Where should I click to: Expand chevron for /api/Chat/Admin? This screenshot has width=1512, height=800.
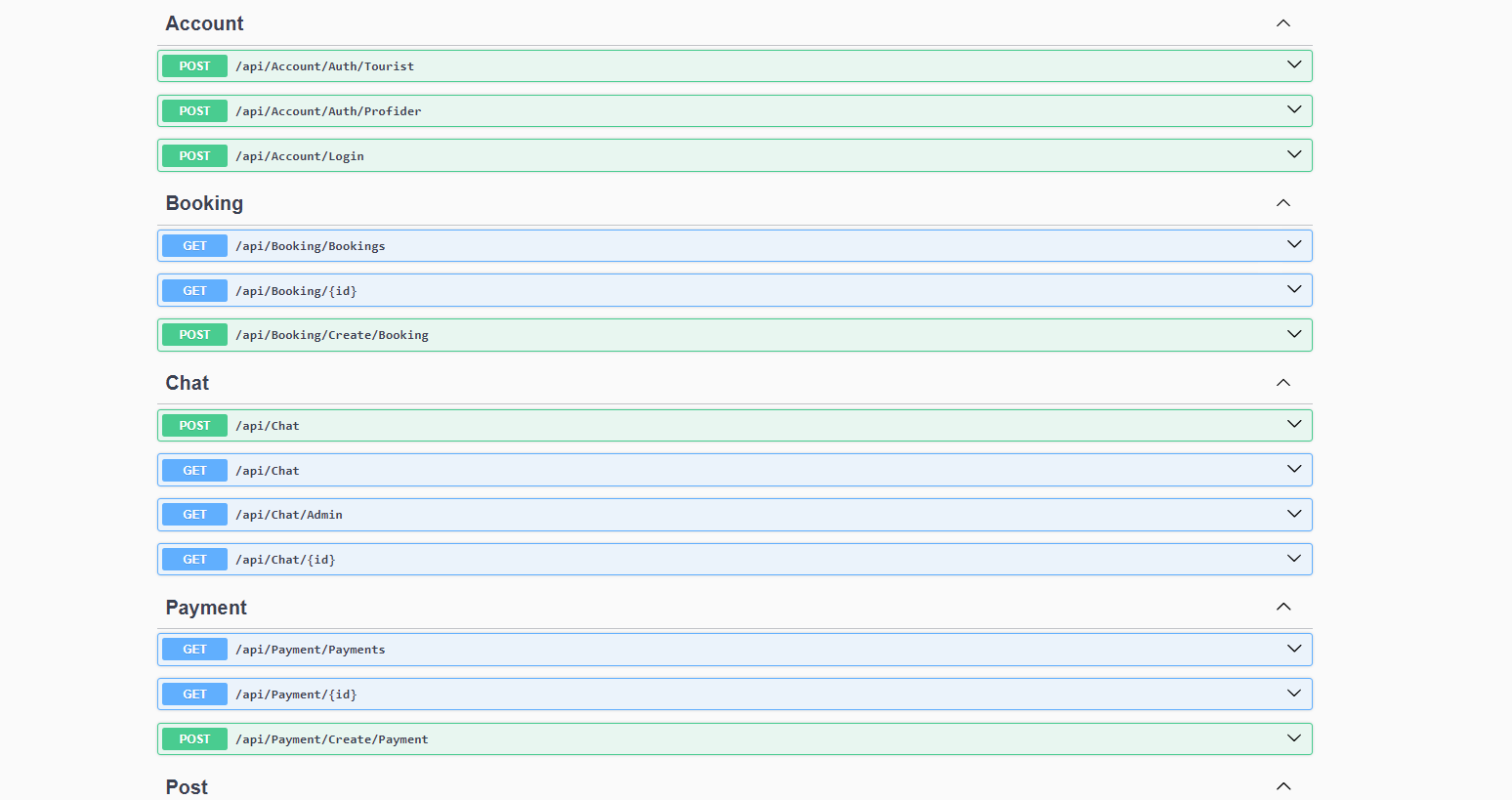[1294, 515]
